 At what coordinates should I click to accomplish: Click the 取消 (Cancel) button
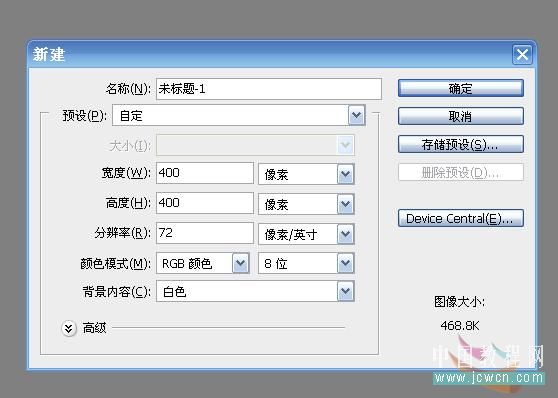pos(461,116)
